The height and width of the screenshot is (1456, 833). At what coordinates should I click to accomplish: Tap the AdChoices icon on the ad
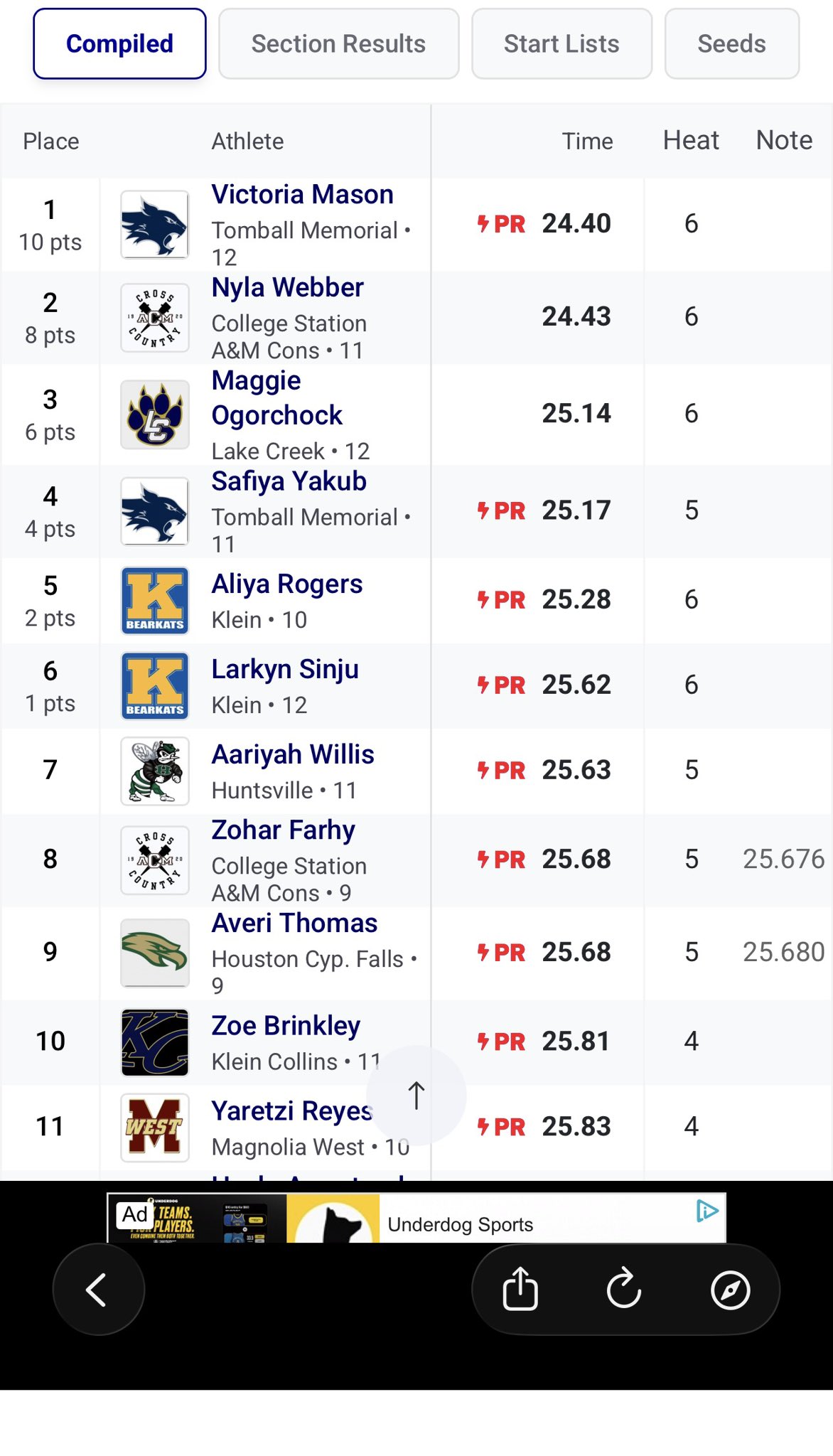(x=707, y=1211)
